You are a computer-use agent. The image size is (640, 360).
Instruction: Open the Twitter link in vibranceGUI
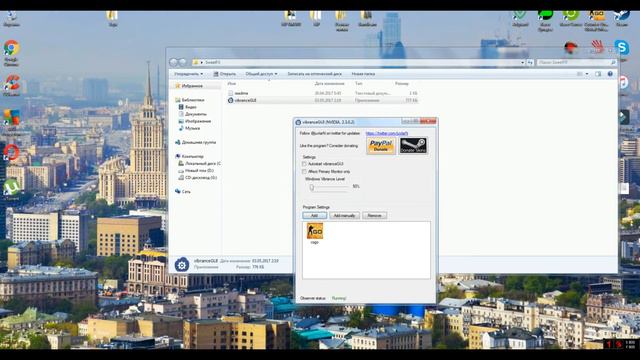click(x=387, y=133)
